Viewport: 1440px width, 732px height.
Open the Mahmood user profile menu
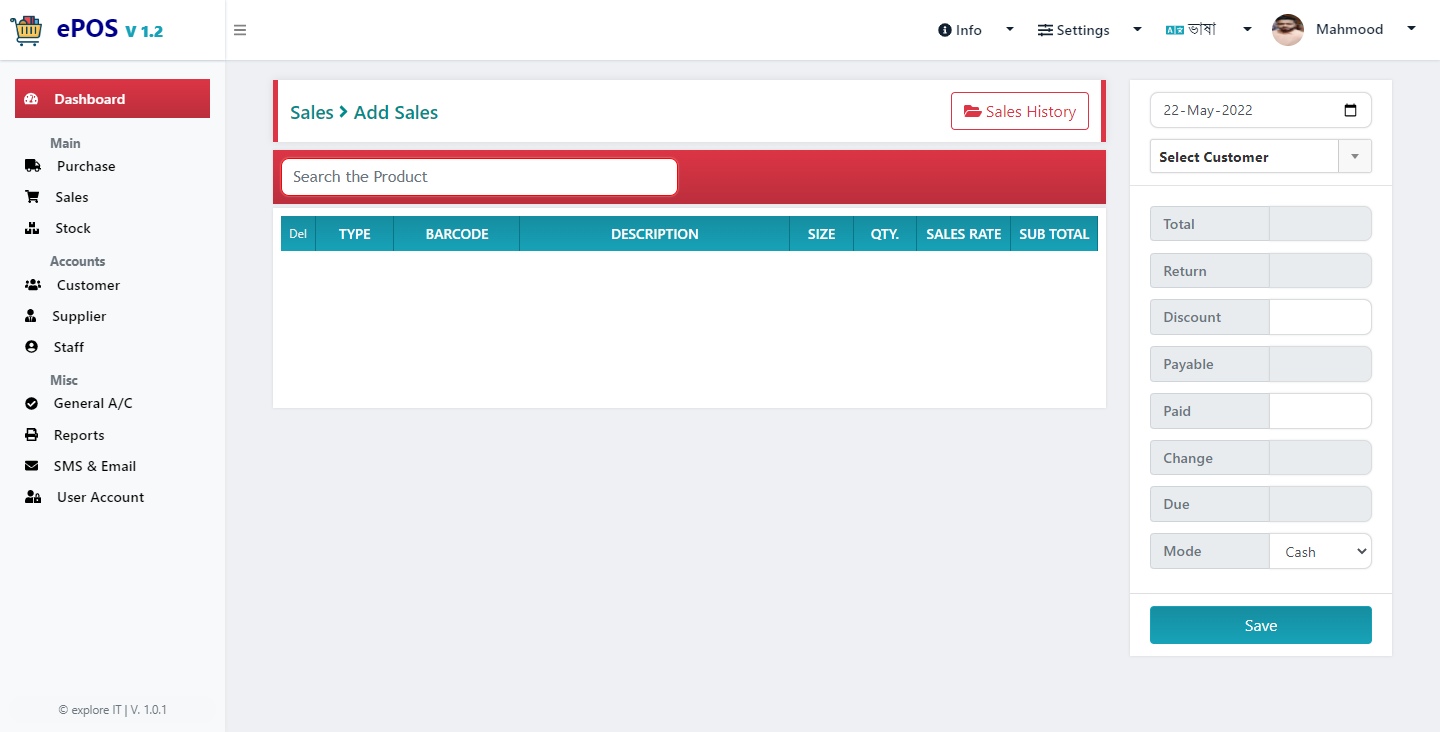pos(1344,30)
